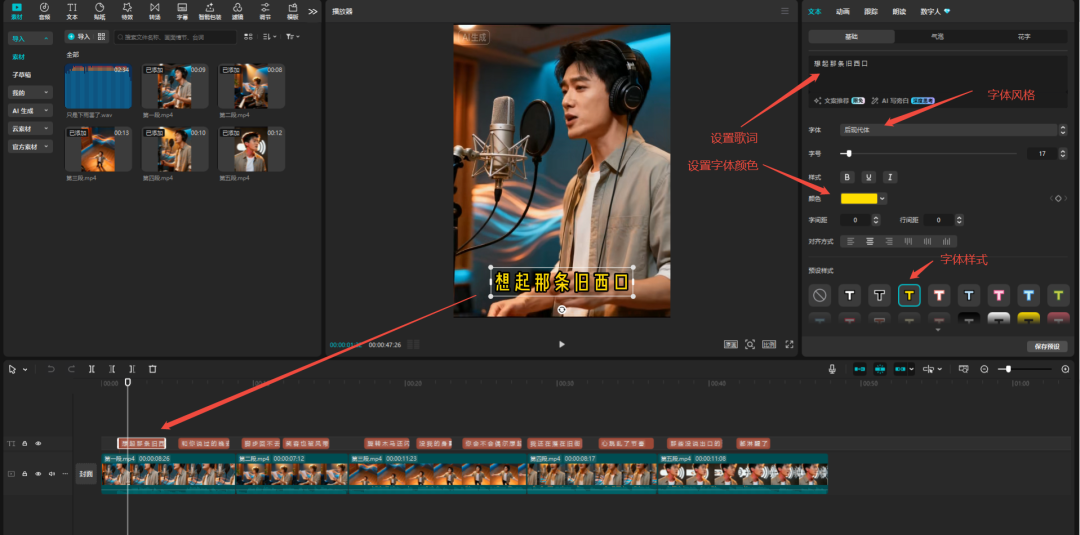This screenshot has height=535, width=1080.
Task: Click the 文案推荐 copy suggestion link
Action: (x=839, y=100)
